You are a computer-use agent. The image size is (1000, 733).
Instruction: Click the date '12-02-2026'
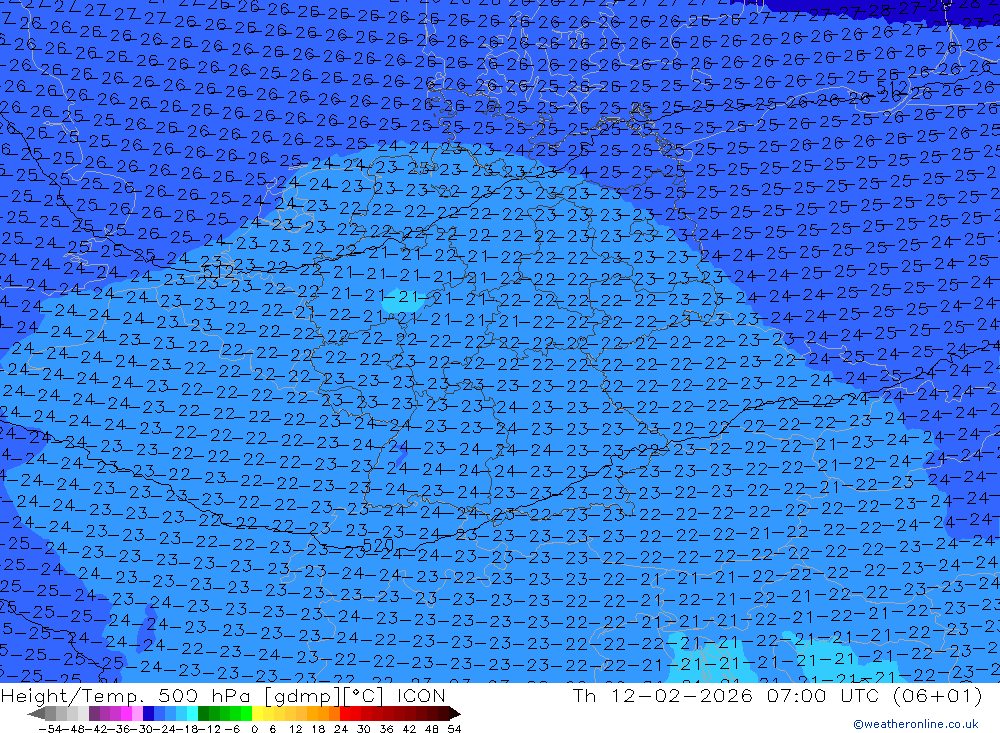point(681,695)
